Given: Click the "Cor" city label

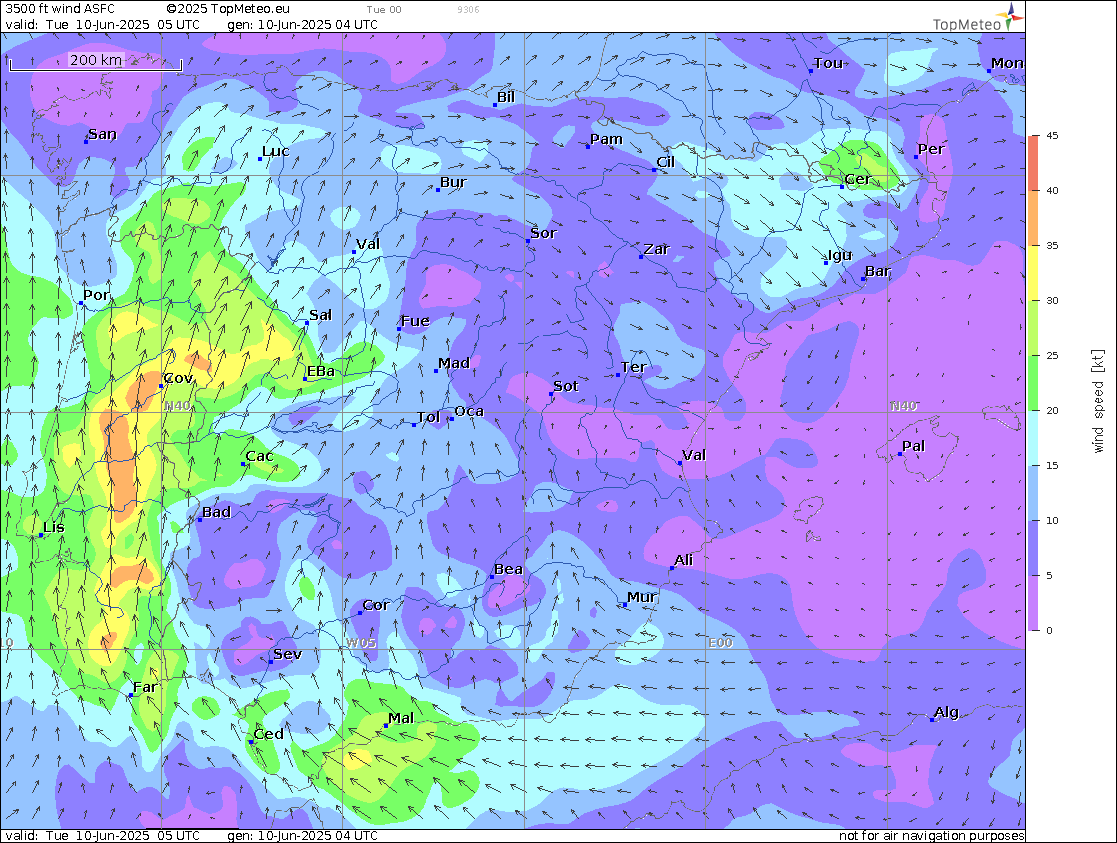Looking at the screenshot, I should [x=376, y=605].
